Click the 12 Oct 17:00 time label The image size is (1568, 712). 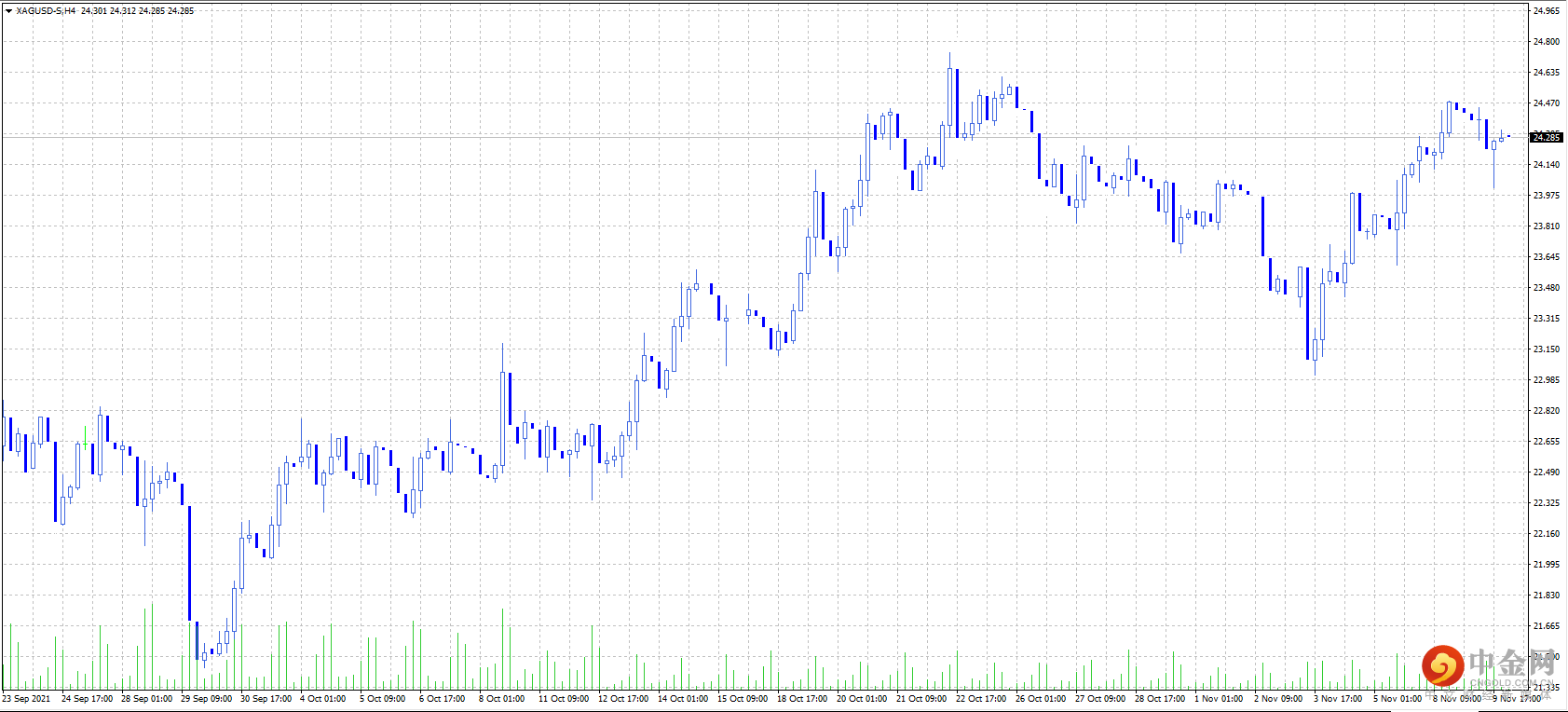click(623, 699)
